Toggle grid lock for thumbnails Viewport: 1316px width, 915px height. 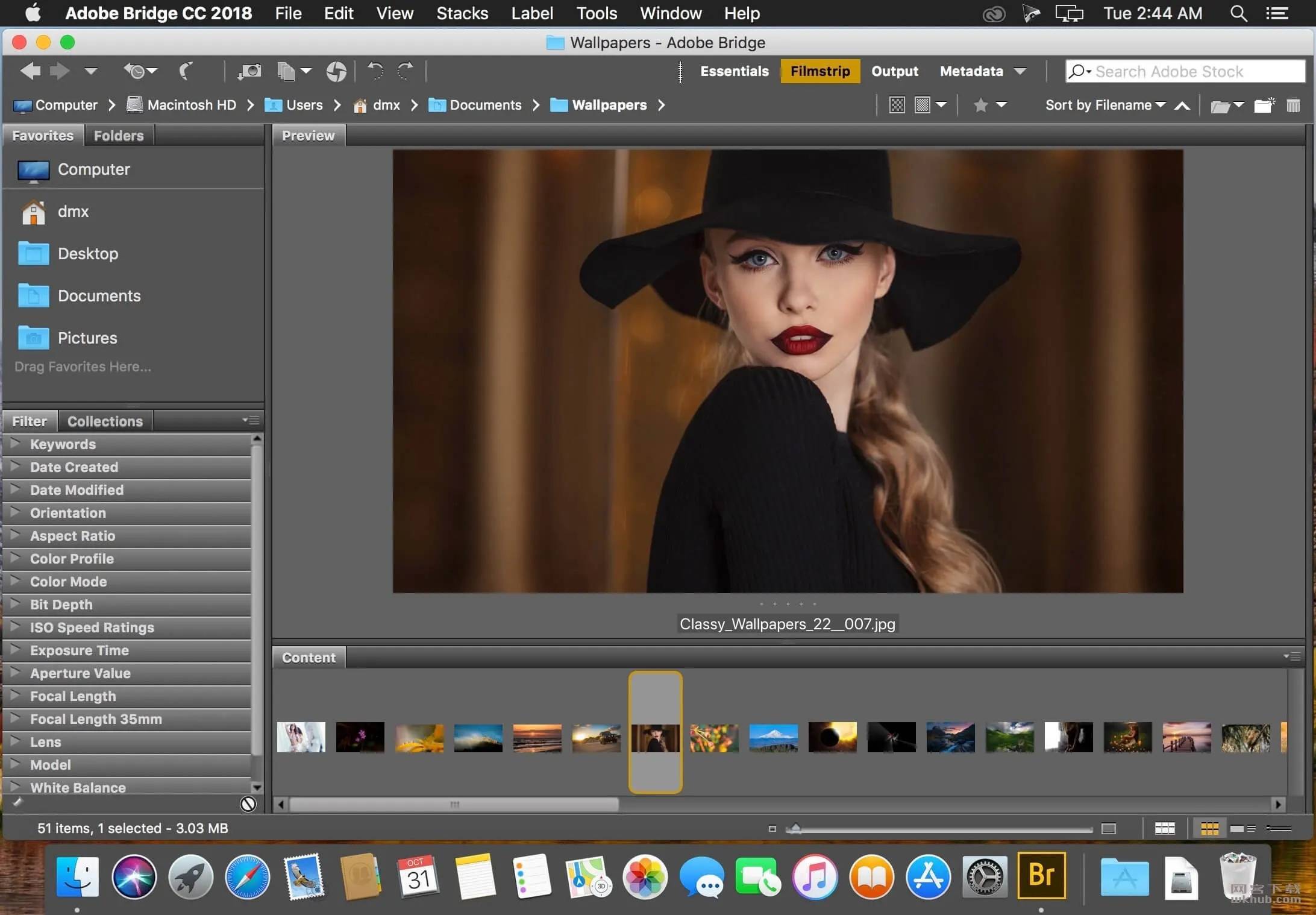(1164, 829)
